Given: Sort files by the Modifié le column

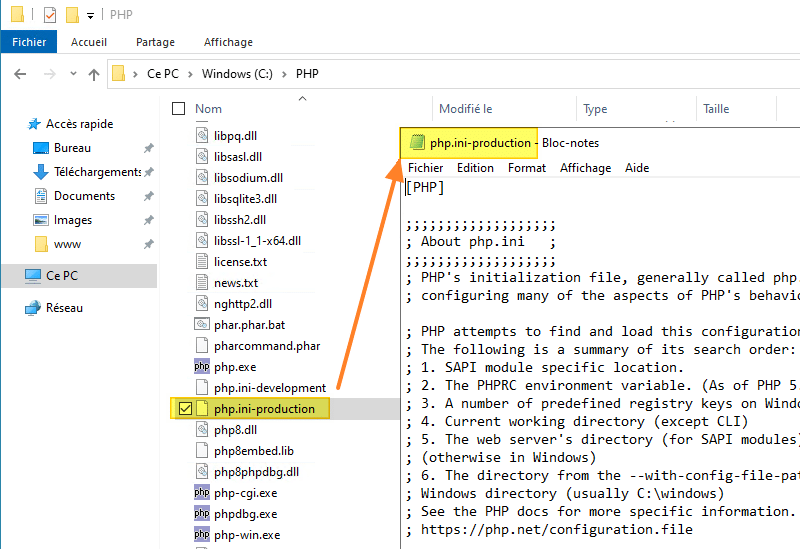Looking at the screenshot, I should tap(466, 109).
